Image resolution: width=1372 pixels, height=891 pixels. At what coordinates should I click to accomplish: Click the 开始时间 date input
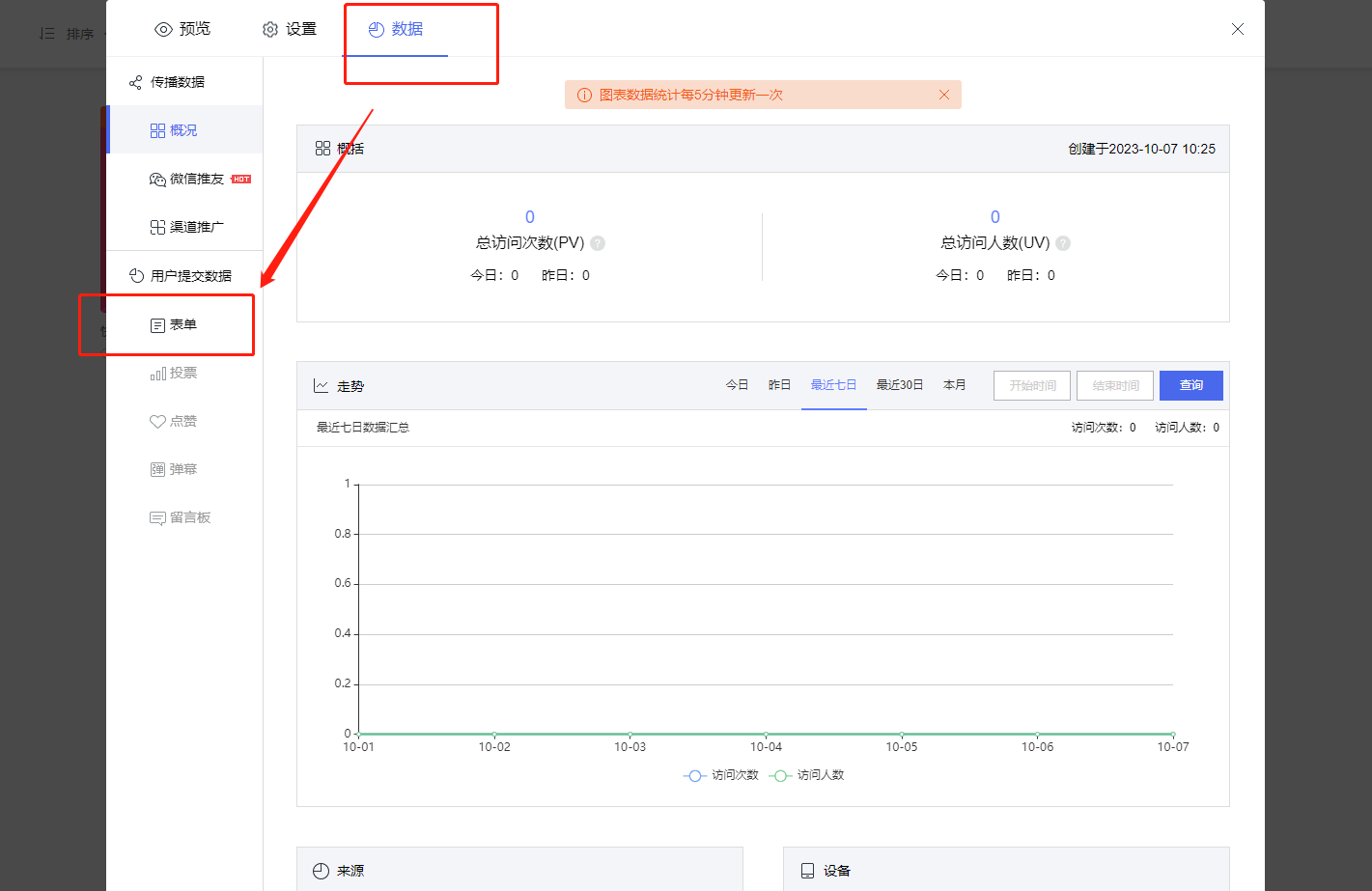pyautogui.click(x=1032, y=385)
